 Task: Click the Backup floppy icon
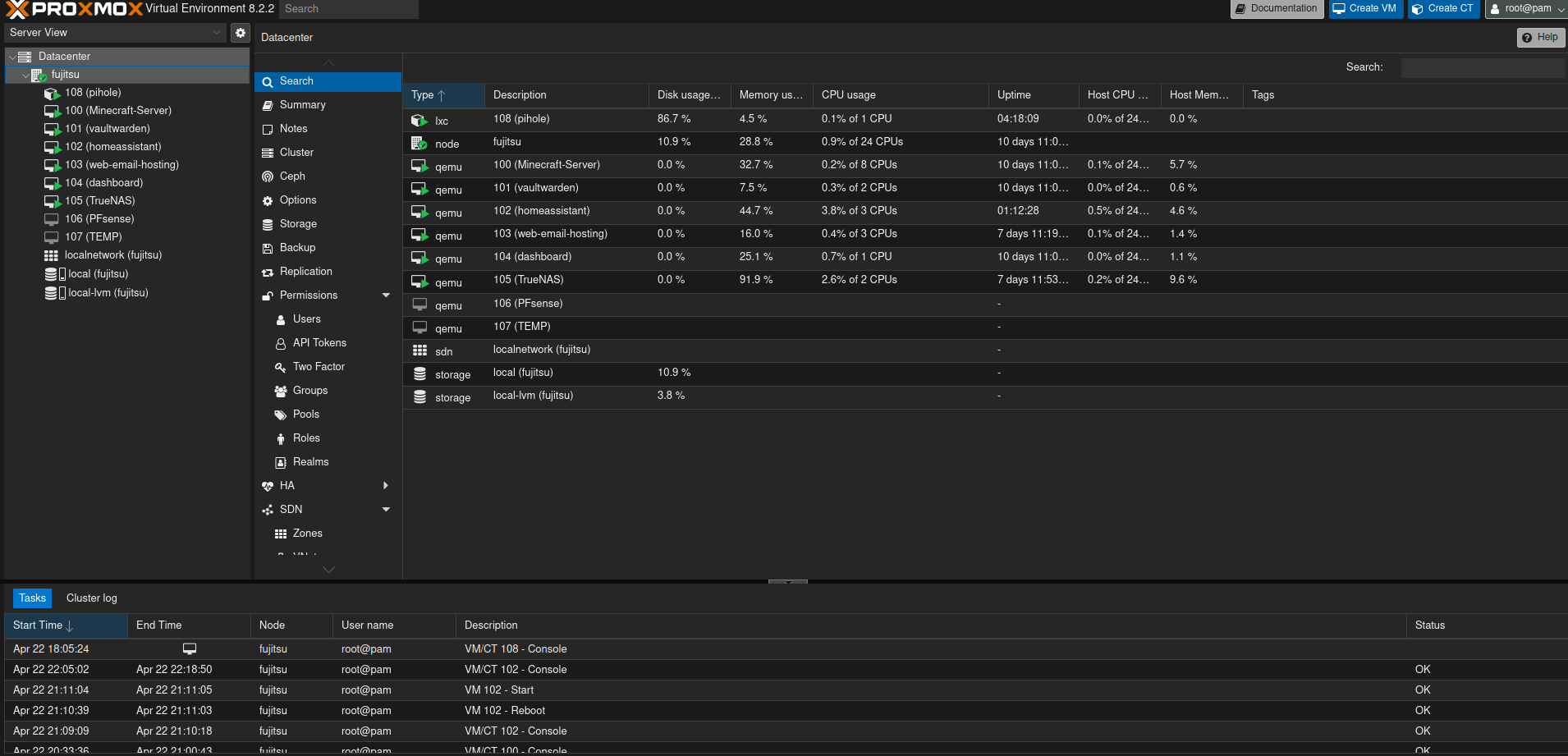tap(268, 248)
